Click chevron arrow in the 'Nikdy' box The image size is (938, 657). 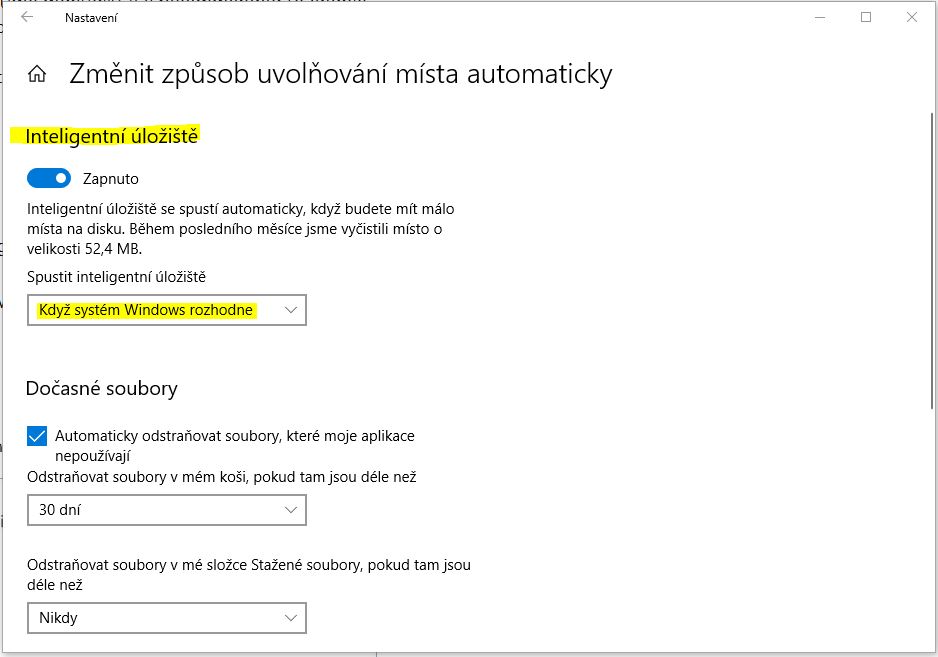pyautogui.click(x=291, y=618)
